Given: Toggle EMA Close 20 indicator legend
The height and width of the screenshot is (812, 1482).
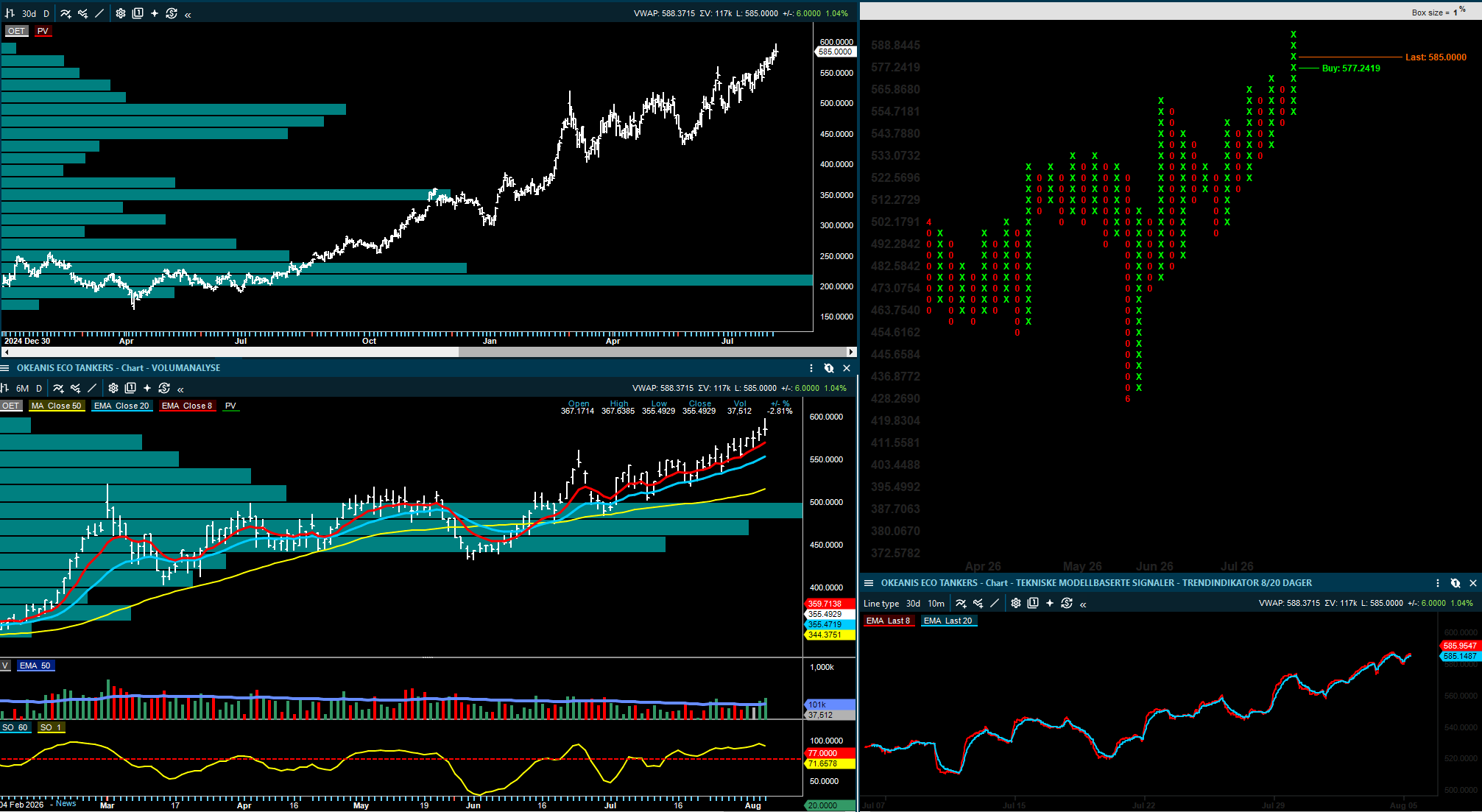Looking at the screenshot, I should 121,406.
